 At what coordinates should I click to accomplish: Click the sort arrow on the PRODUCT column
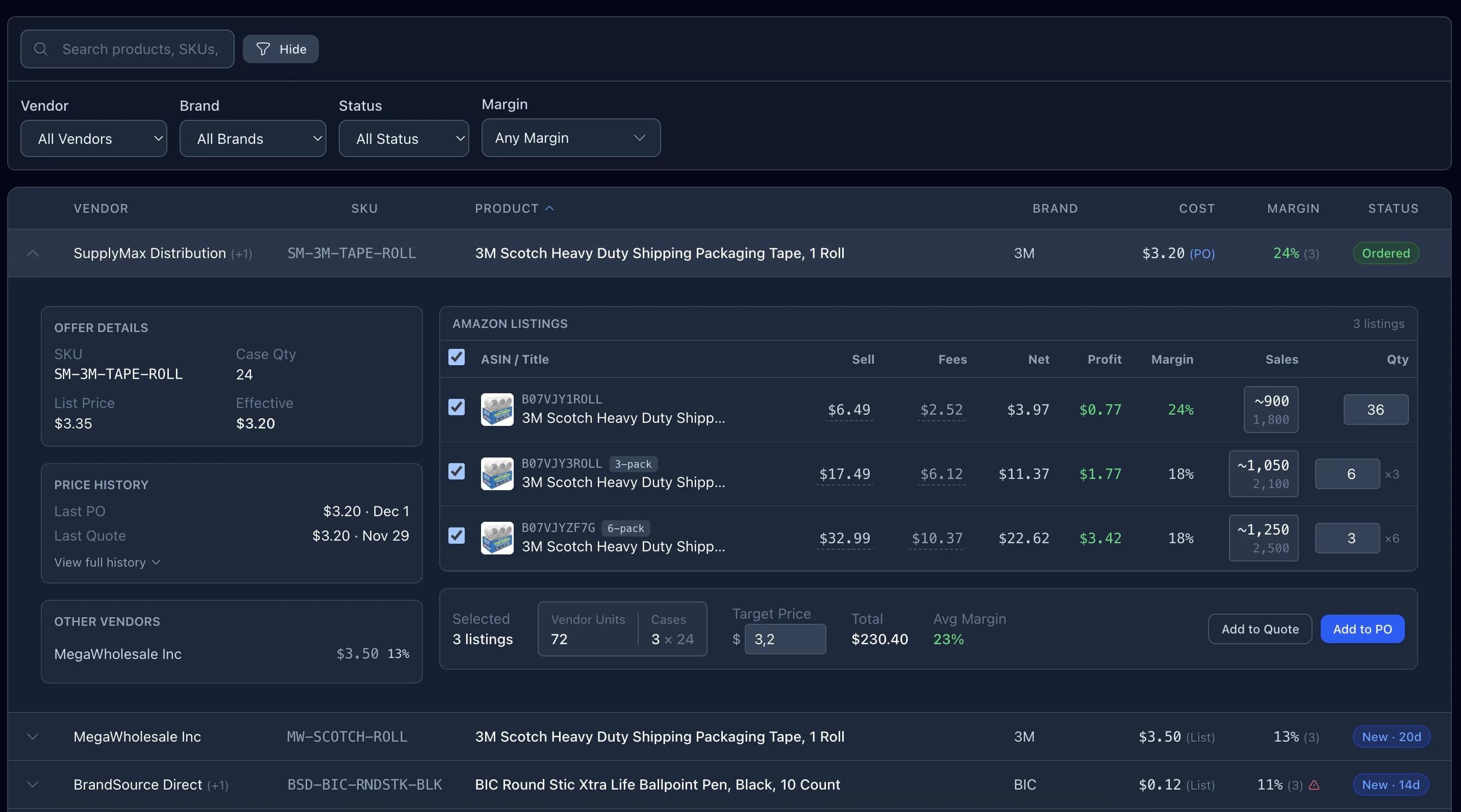[549, 208]
